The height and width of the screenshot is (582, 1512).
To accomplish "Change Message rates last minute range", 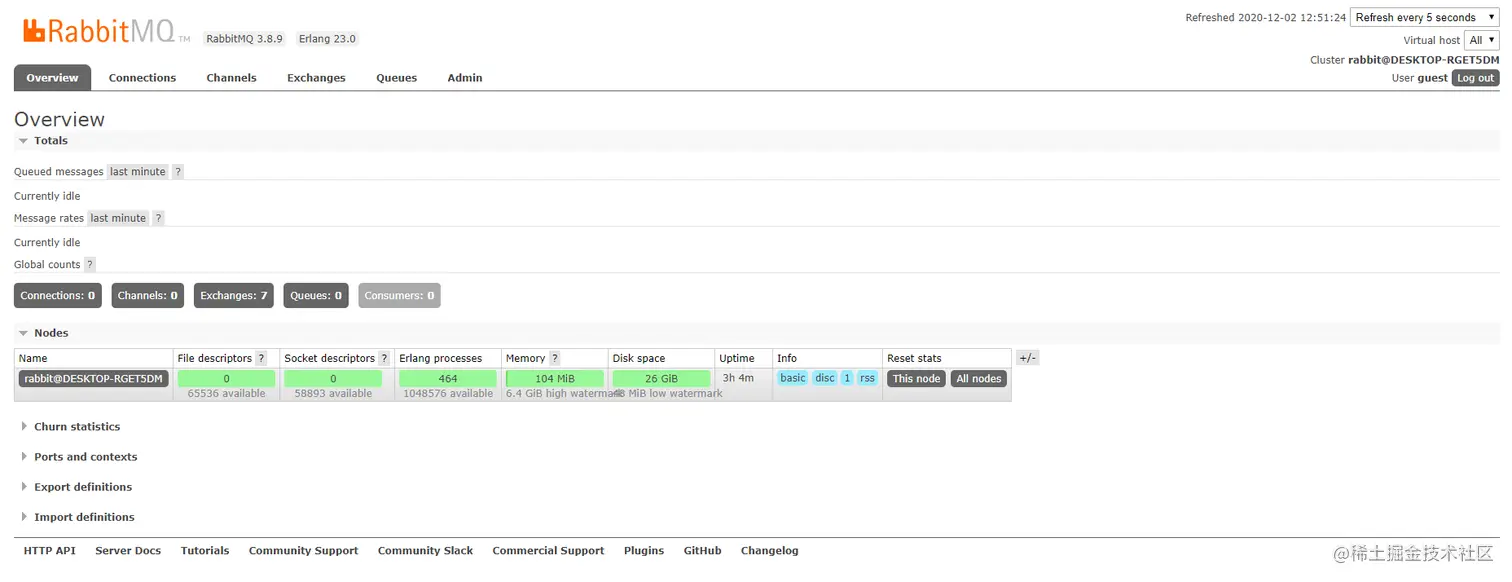I will coord(118,218).
